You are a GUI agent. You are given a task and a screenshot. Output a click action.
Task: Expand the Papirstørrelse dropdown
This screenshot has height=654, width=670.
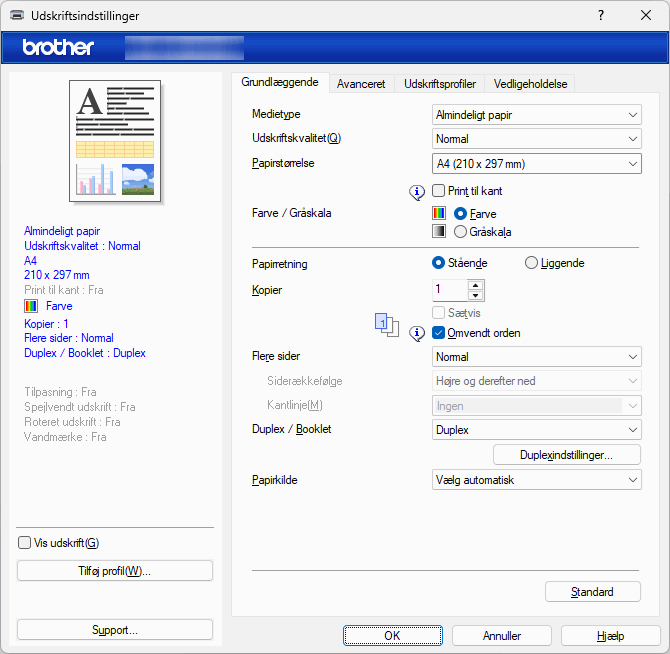(x=536, y=164)
